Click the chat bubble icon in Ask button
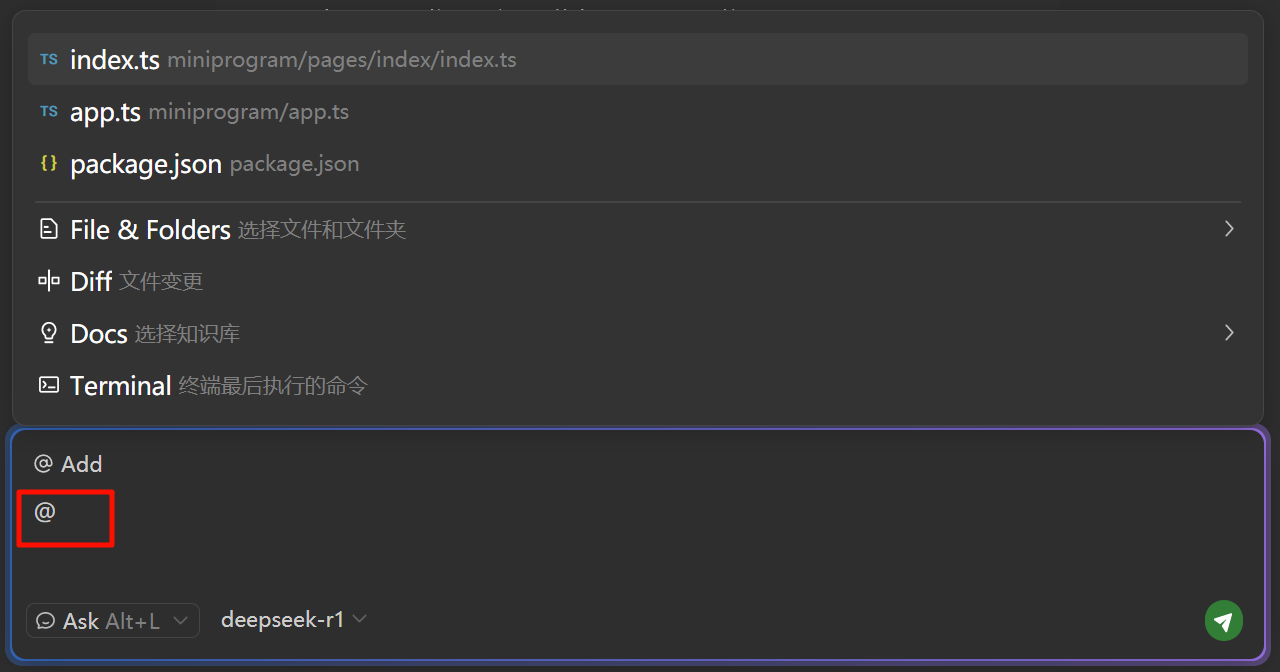The width and height of the screenshot is (1280, 672). tap(45, 621)
